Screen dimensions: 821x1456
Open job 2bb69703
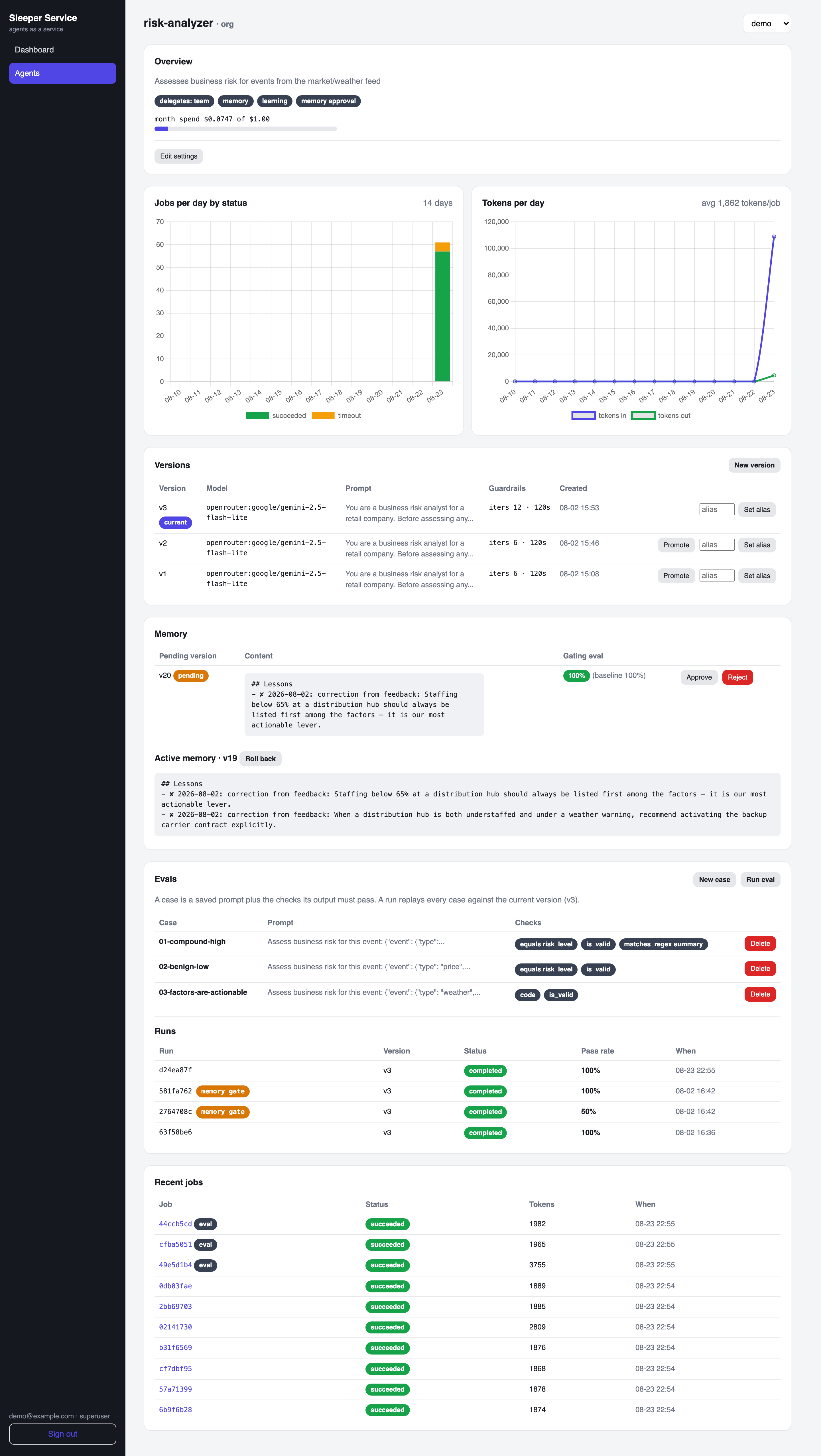175,1307
